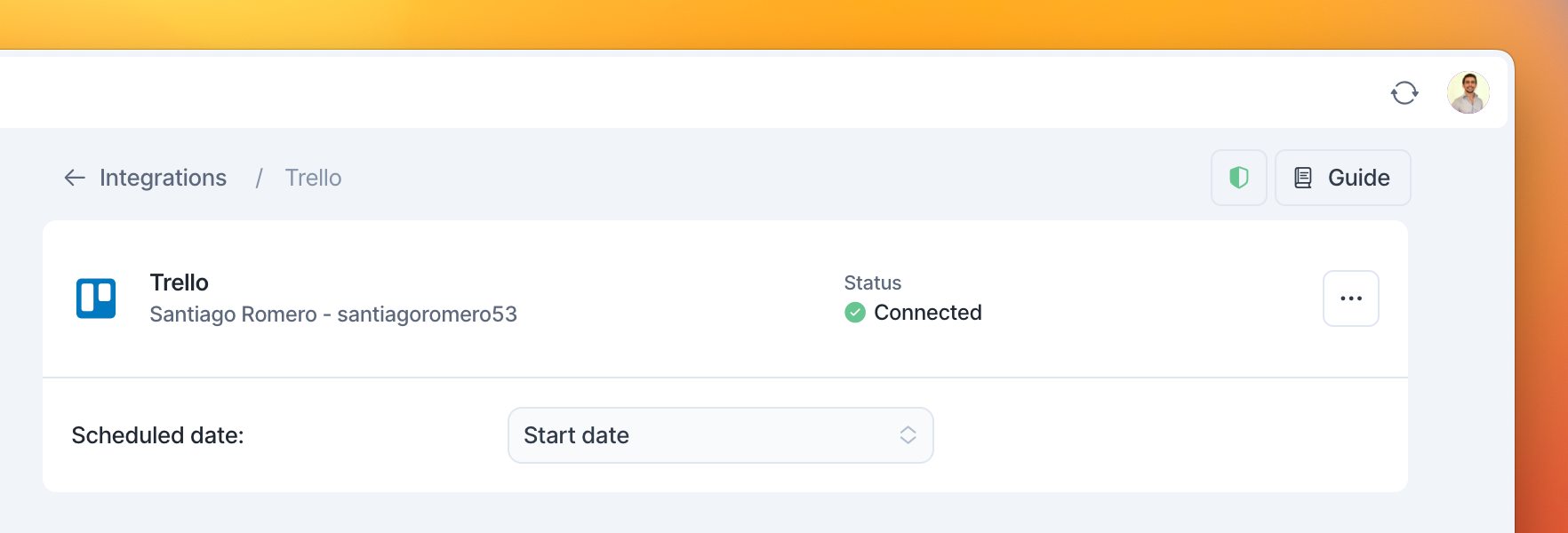Open the three-dot more options menu

pyautogui.click(x=1351, y=298)
